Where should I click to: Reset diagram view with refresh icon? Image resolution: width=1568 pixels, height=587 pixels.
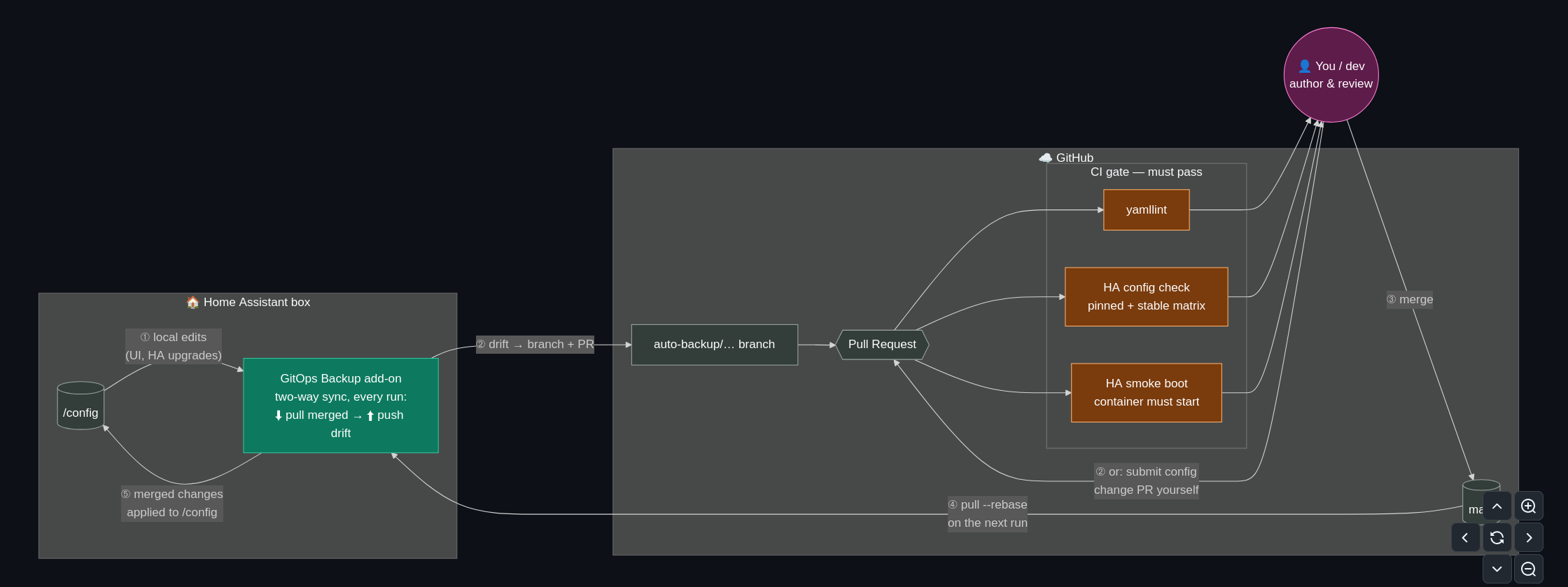point(1497,538)
